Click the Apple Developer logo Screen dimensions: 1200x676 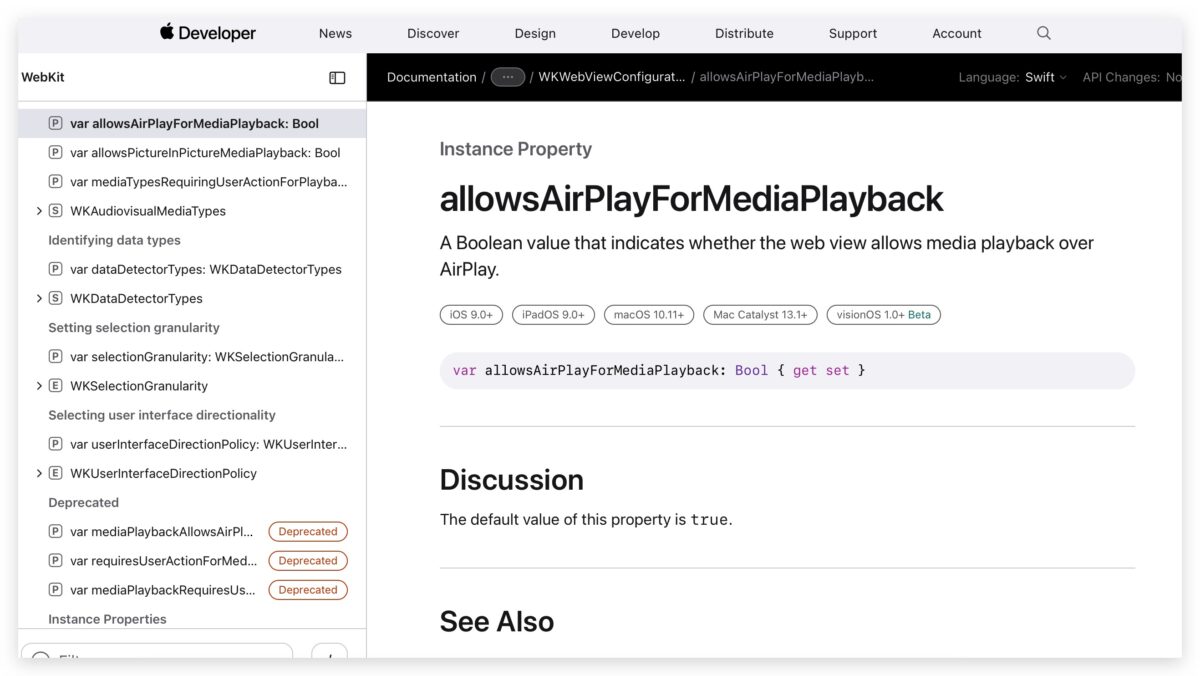click(208, 33)
